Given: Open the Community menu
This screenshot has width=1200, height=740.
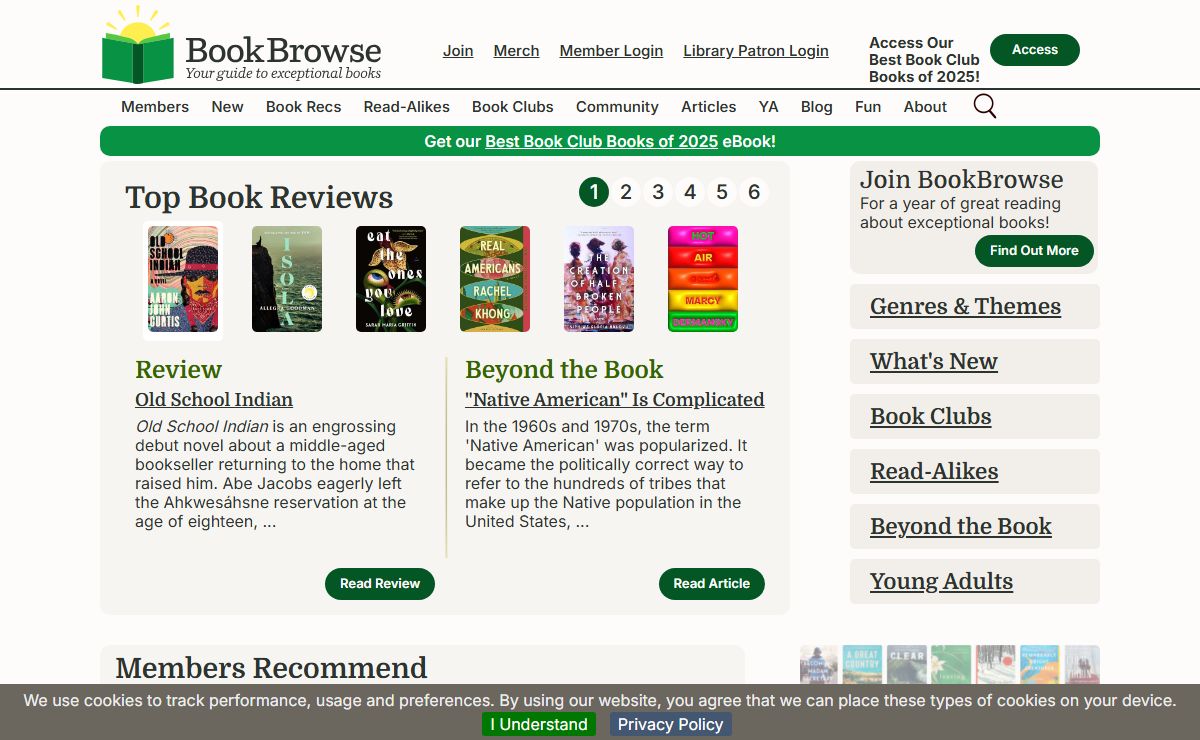Looking at the screenshot, I should click(617, 107).
